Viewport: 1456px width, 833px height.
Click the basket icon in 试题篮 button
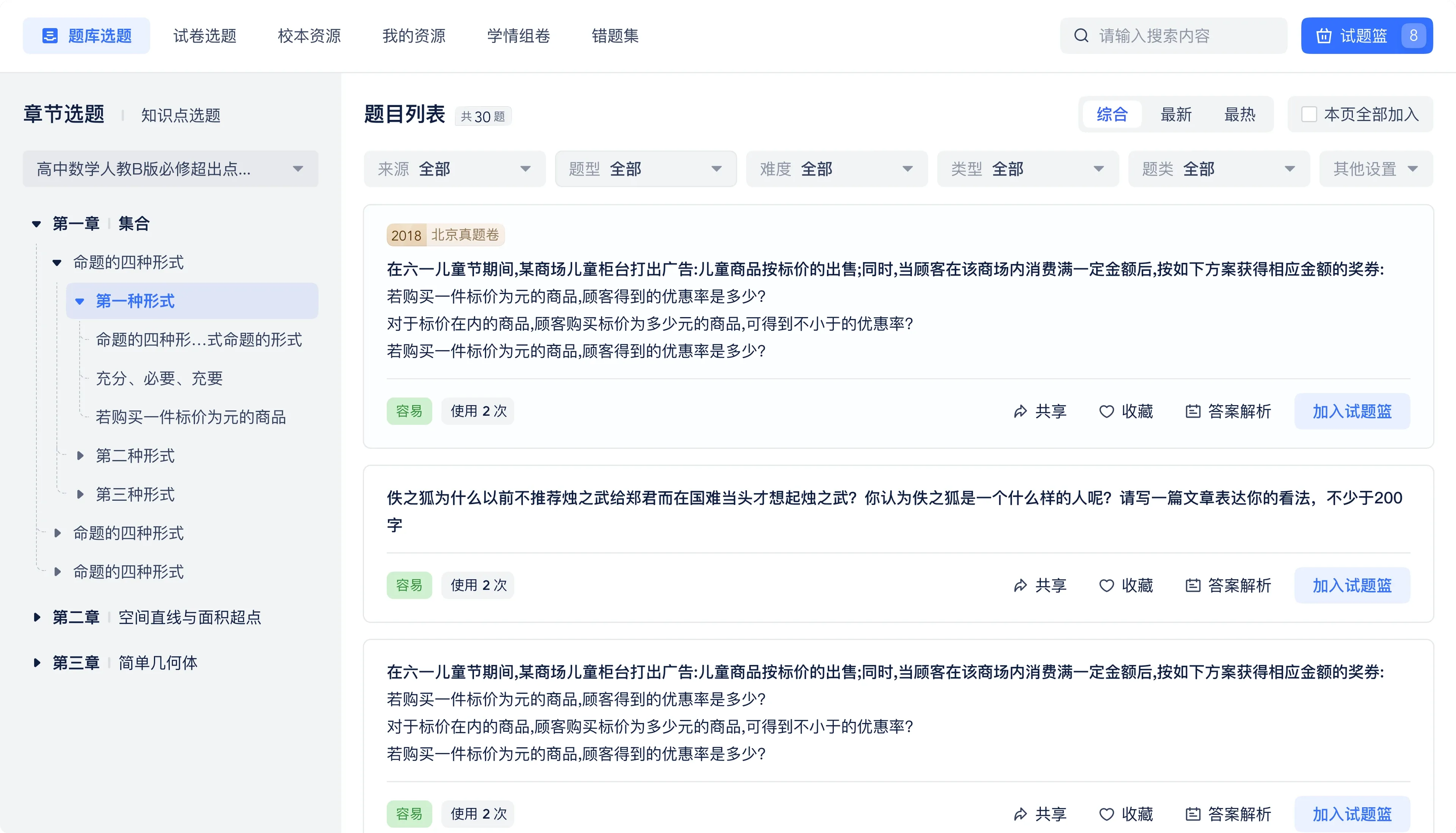pyautogui.click(x=1323, y=36)
